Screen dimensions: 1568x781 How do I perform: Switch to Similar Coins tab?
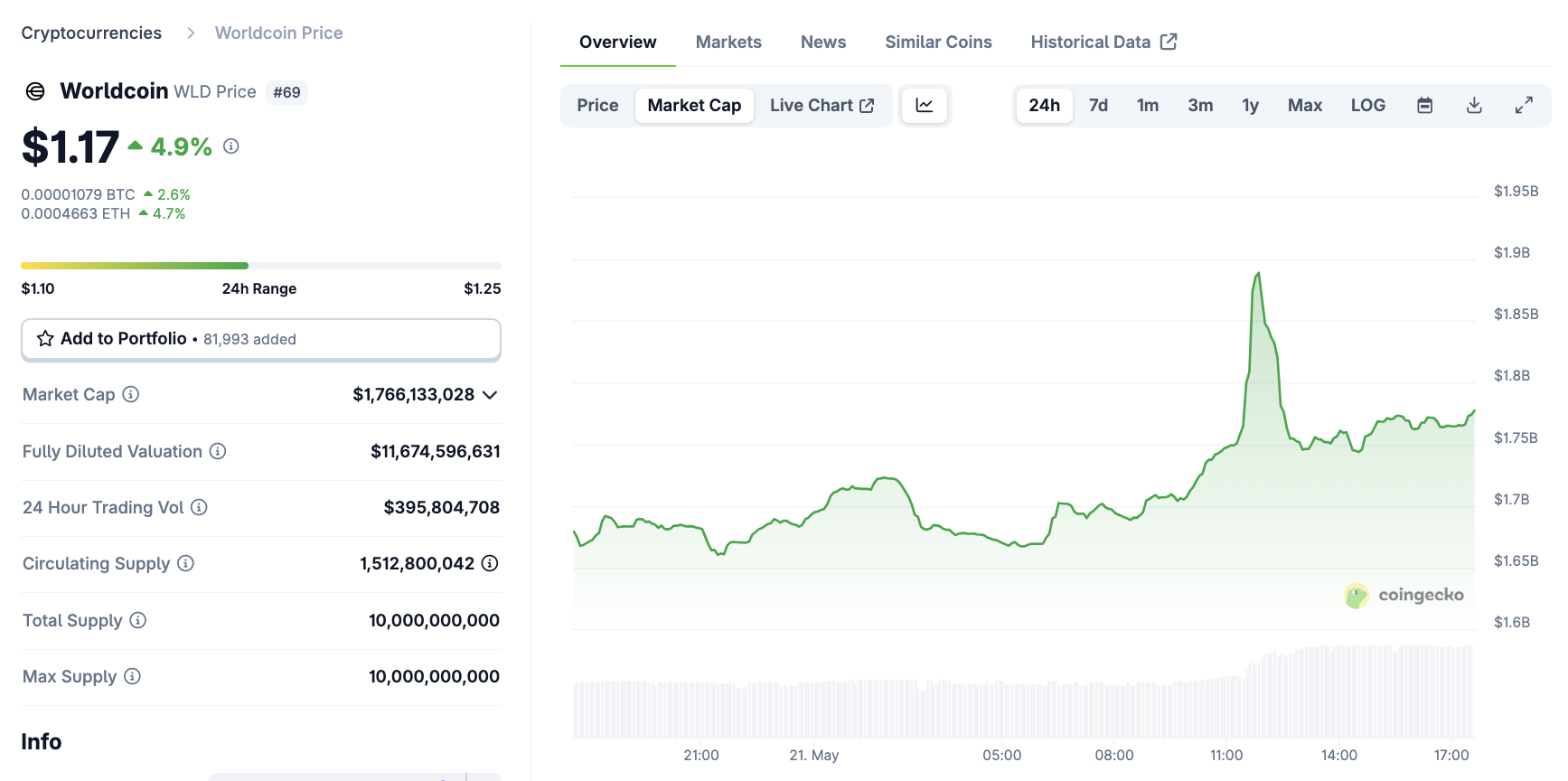(x=938, y=42)
